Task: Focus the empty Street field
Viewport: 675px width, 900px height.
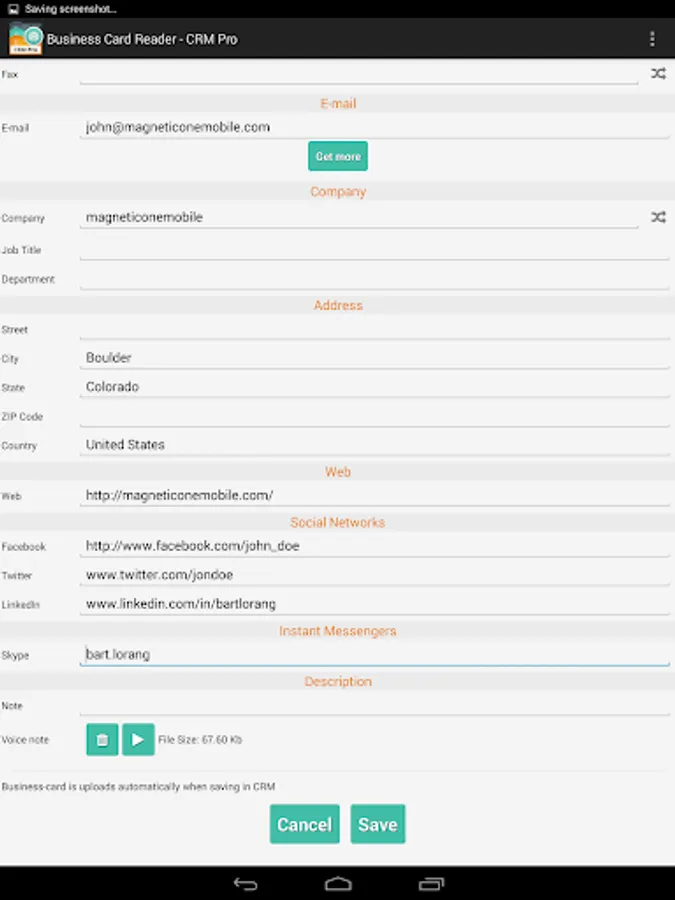Action: click(x=374, y=329)
